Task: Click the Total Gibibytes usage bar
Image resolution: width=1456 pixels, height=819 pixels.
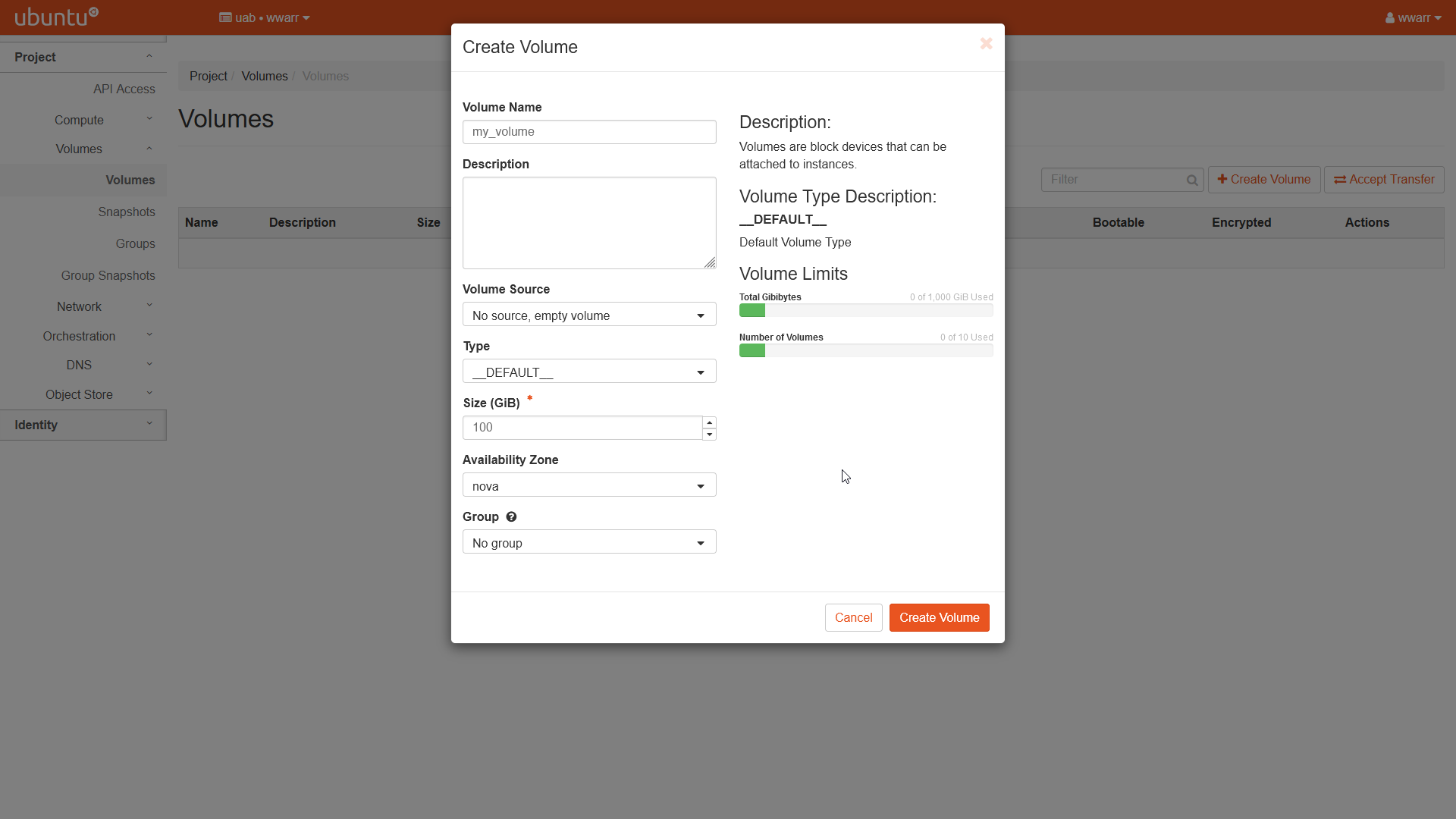Action: [x=866, y=310]
